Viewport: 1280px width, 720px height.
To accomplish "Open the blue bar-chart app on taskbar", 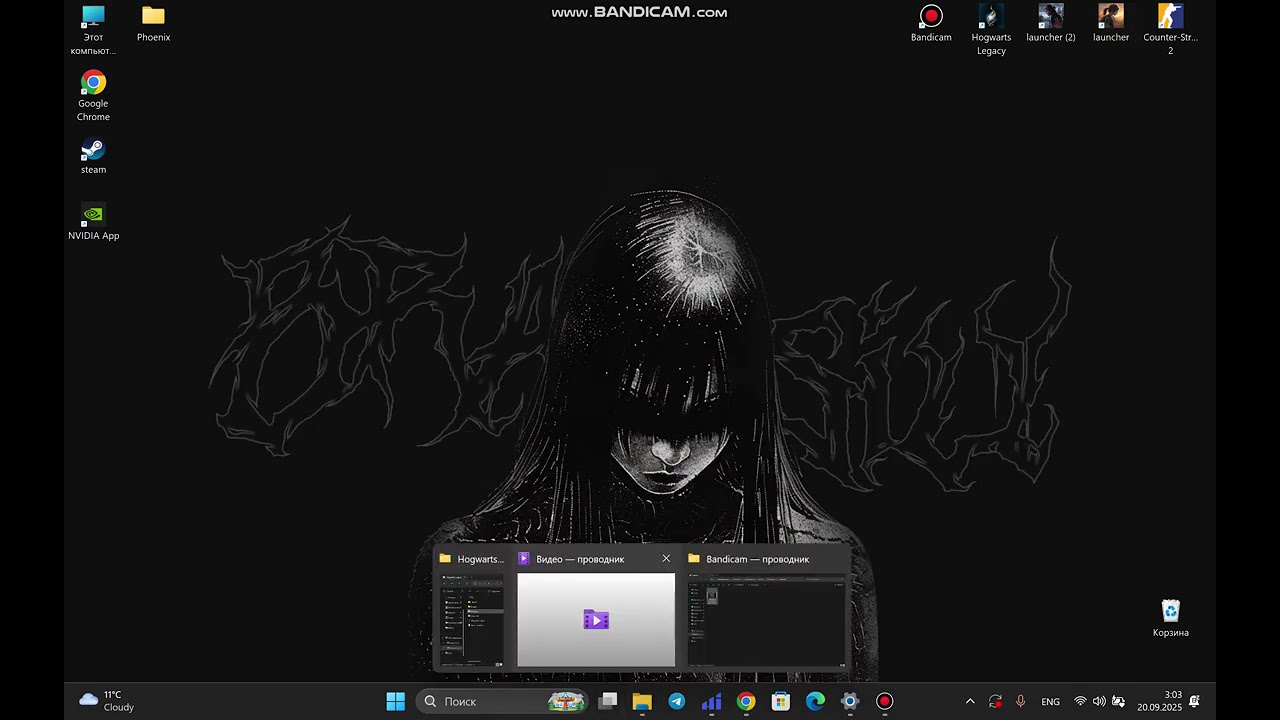I will tap(711, 701).
